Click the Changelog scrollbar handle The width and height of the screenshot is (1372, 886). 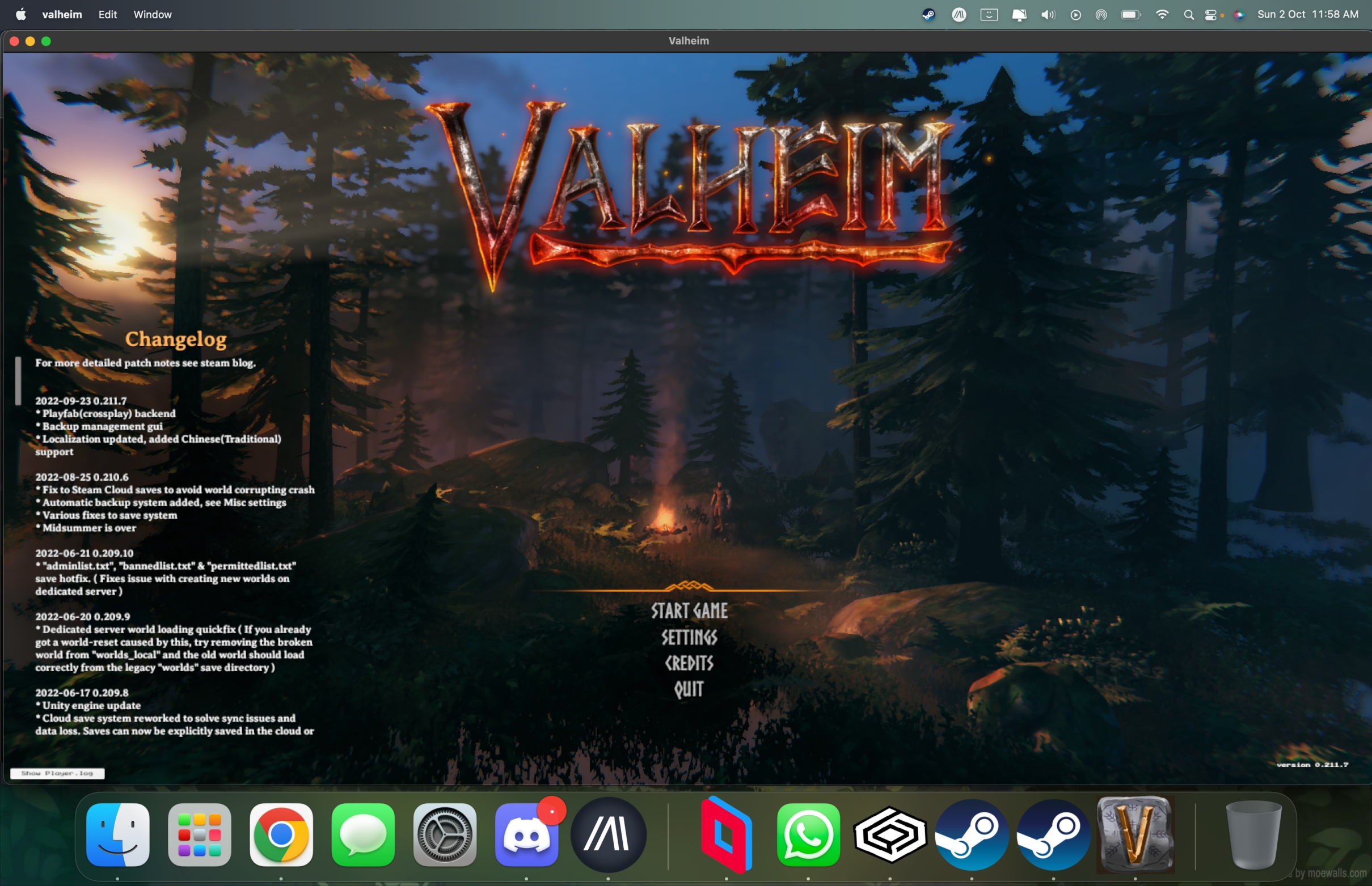[x=18, y=380]
